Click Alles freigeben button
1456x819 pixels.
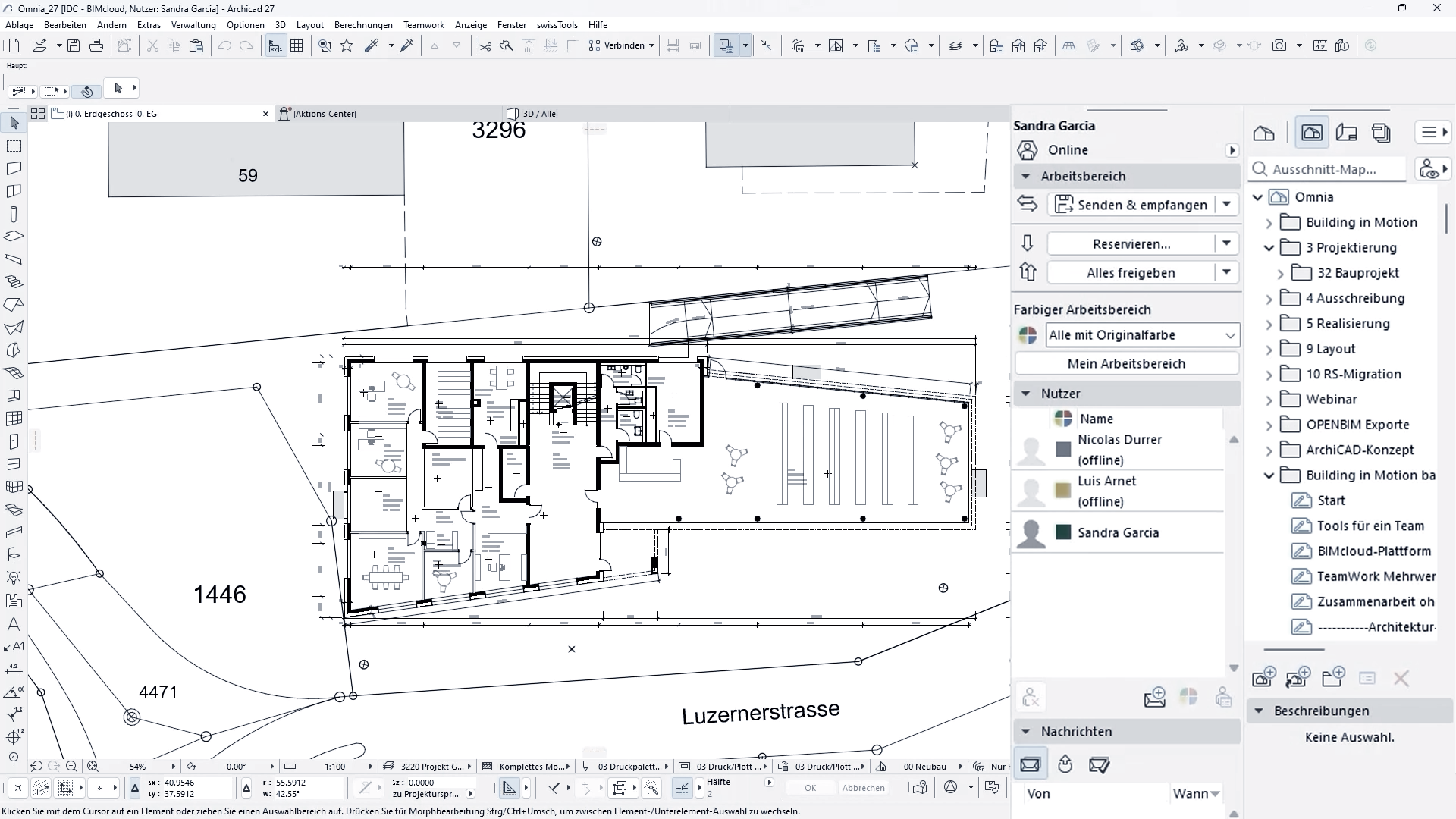point(1131,272)
